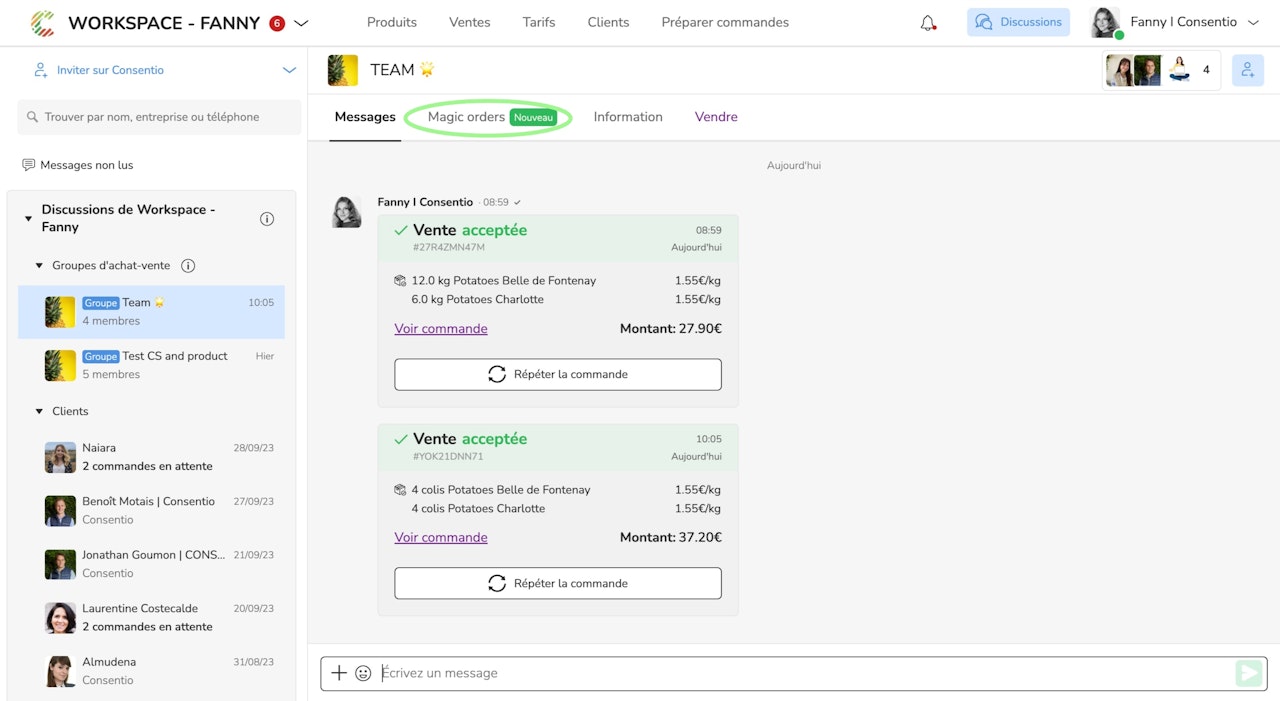Screen dimensions: 1280x701
Task: Click the search magnifier icon in the sidebar
Action: tap(33, 117)
